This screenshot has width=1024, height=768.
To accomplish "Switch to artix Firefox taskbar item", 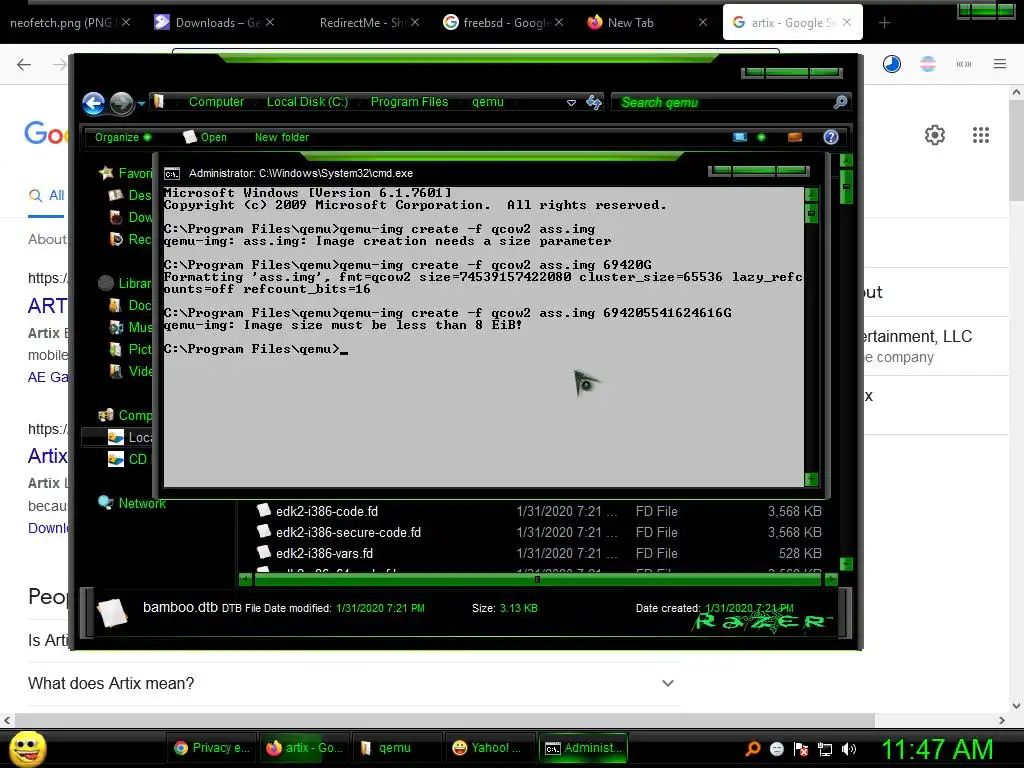I will coord(305,748).
